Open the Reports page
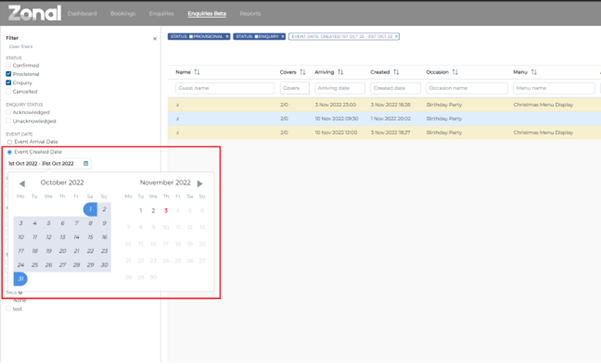The width and height of the screenshot is (601, 364). coord(250,13)
